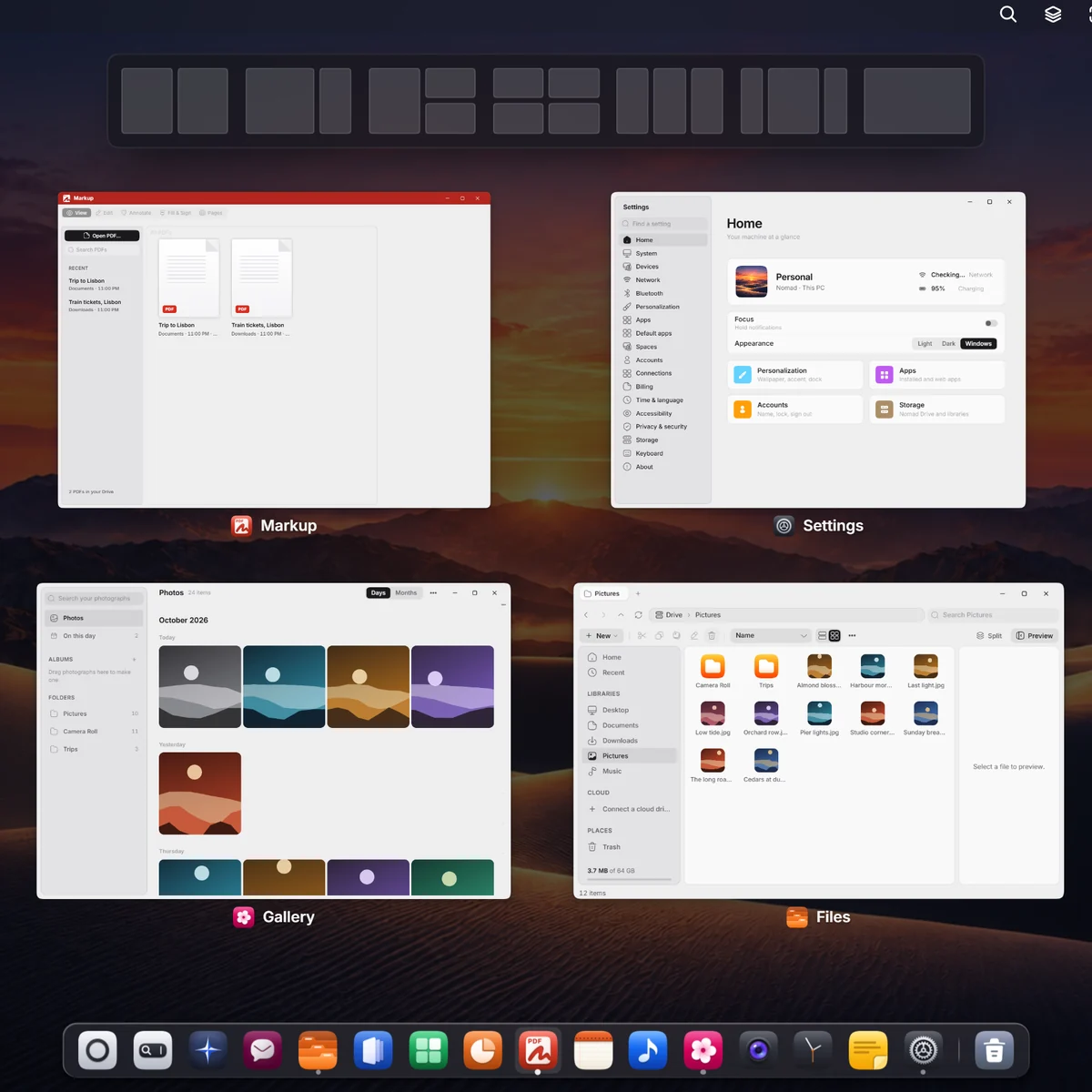
Task: Set Appearance to Windows in Settings
Action: pos(978,343)
